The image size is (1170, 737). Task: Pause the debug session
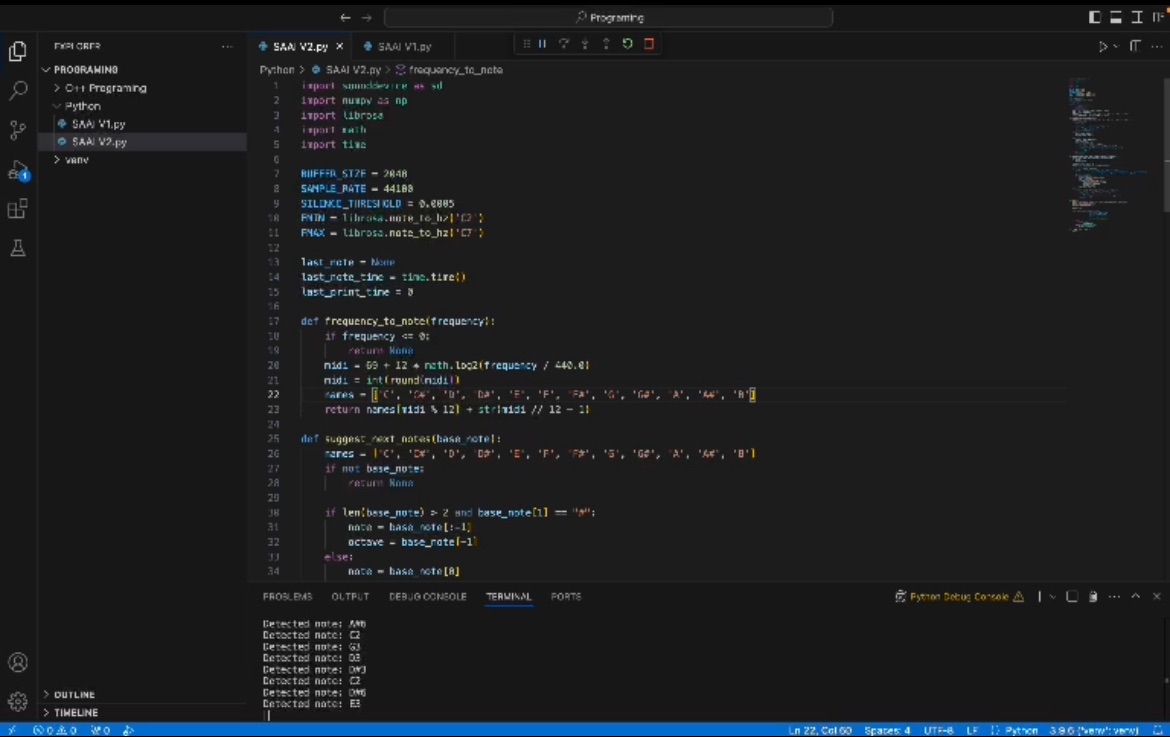pyautogui.click(x=542, y=44)
